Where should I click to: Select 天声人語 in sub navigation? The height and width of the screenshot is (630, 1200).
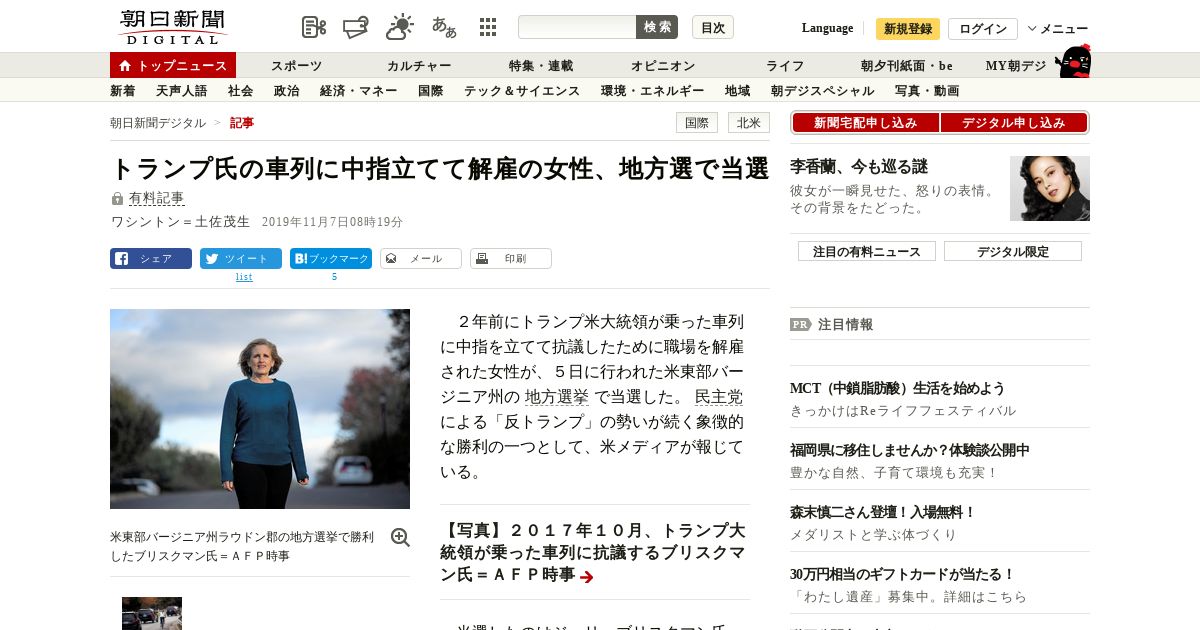pyautogui.click(x=182, y=91)
